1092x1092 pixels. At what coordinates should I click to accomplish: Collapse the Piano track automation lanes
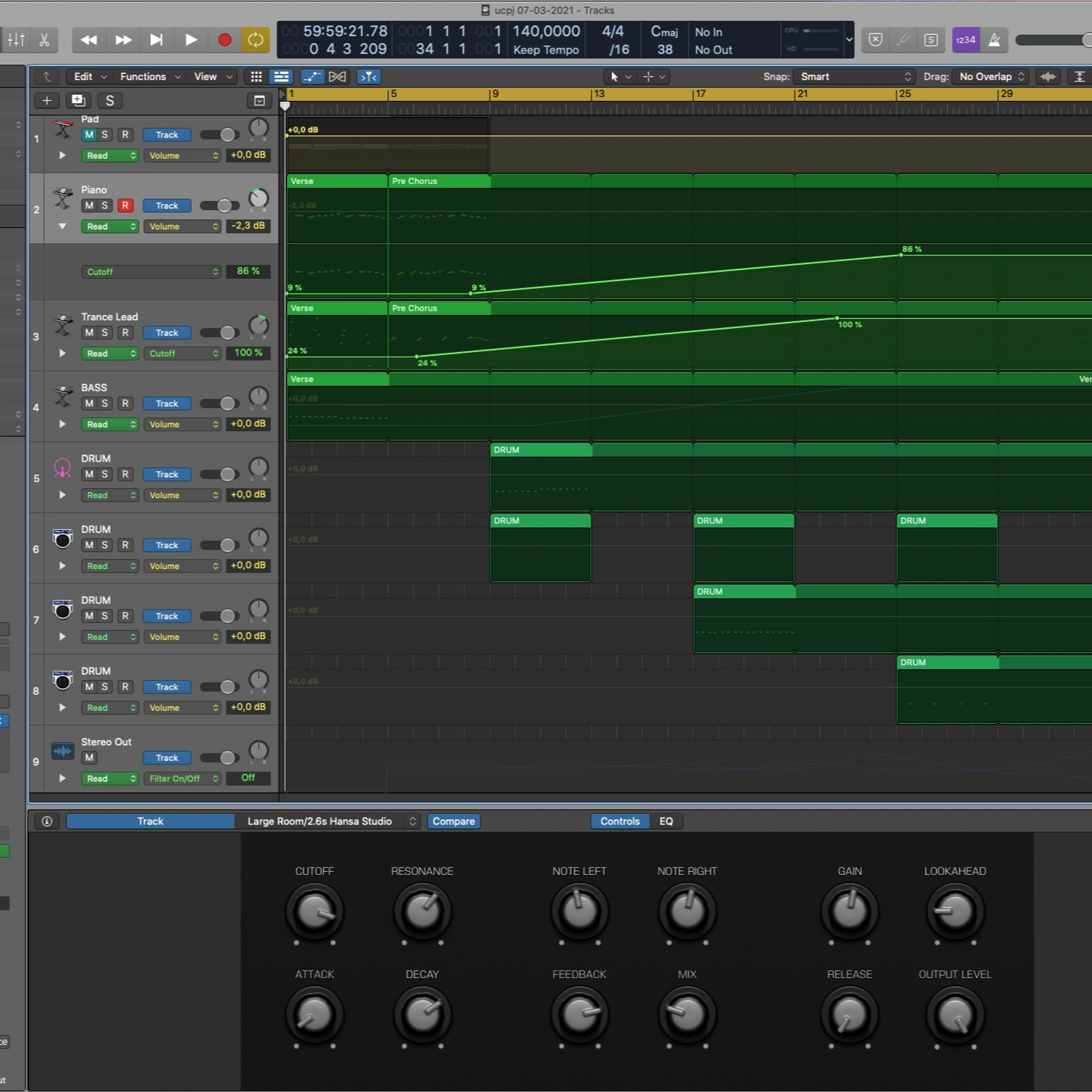pyautogui.click(x=62, y=226)
